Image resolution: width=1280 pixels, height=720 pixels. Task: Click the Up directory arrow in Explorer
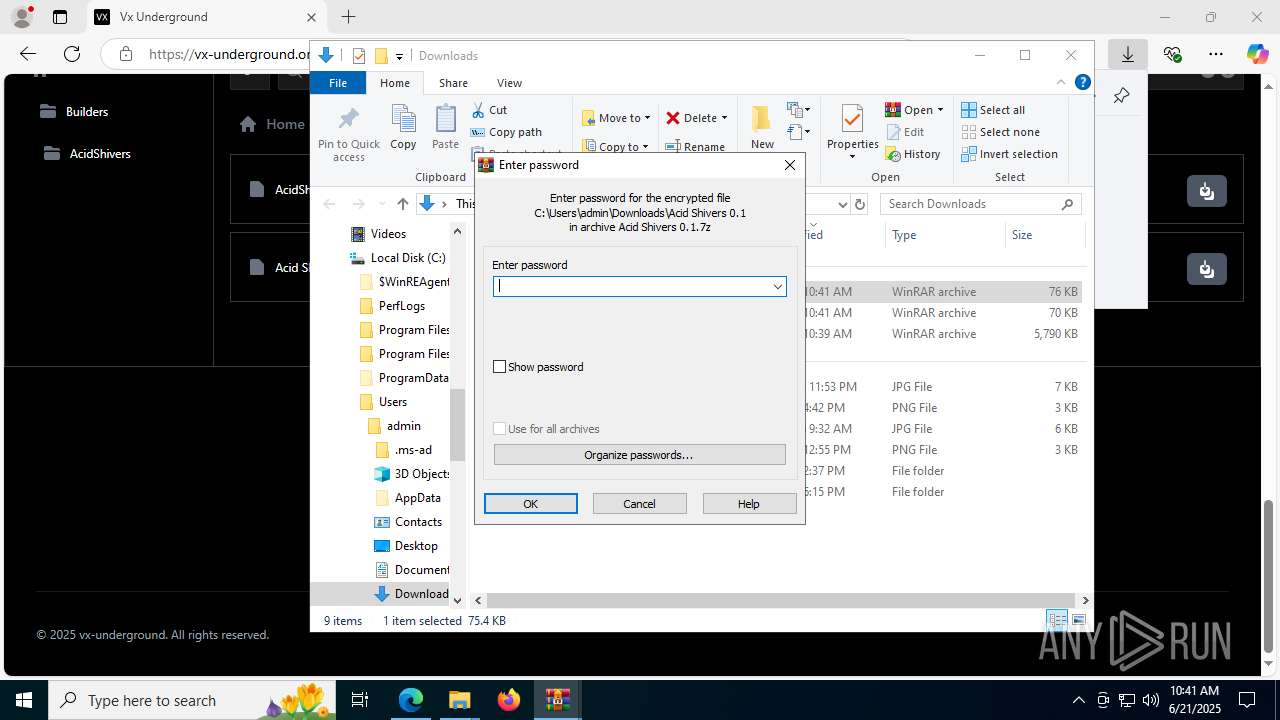pyautogui.click(x=403, y=204)
